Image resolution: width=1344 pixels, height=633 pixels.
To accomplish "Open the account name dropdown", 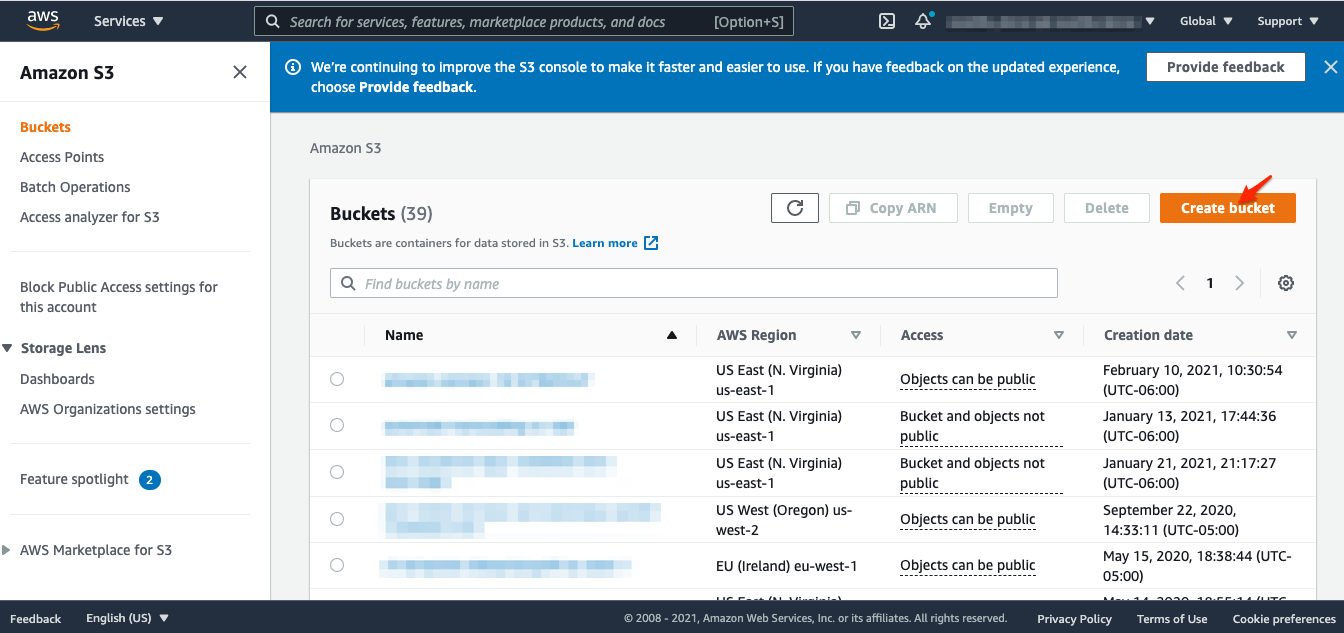I will pos(1052,21).
